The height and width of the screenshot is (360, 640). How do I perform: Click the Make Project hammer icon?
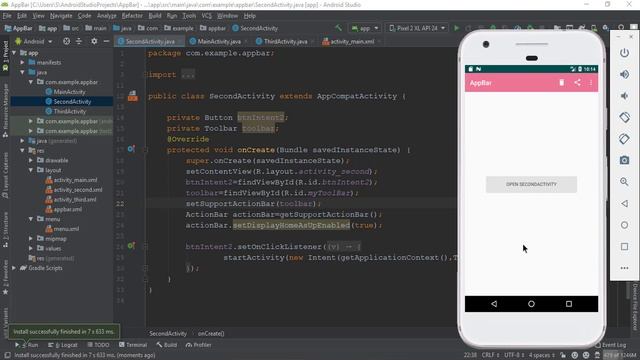[338, 28]
